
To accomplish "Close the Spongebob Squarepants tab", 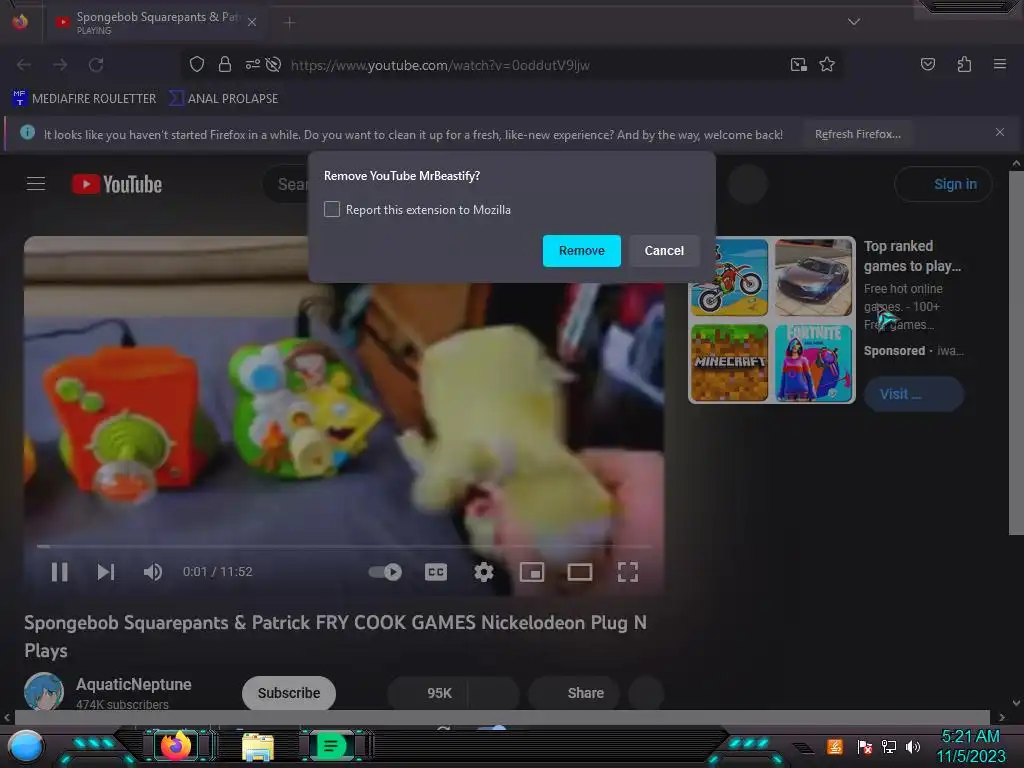I will 251,22.
